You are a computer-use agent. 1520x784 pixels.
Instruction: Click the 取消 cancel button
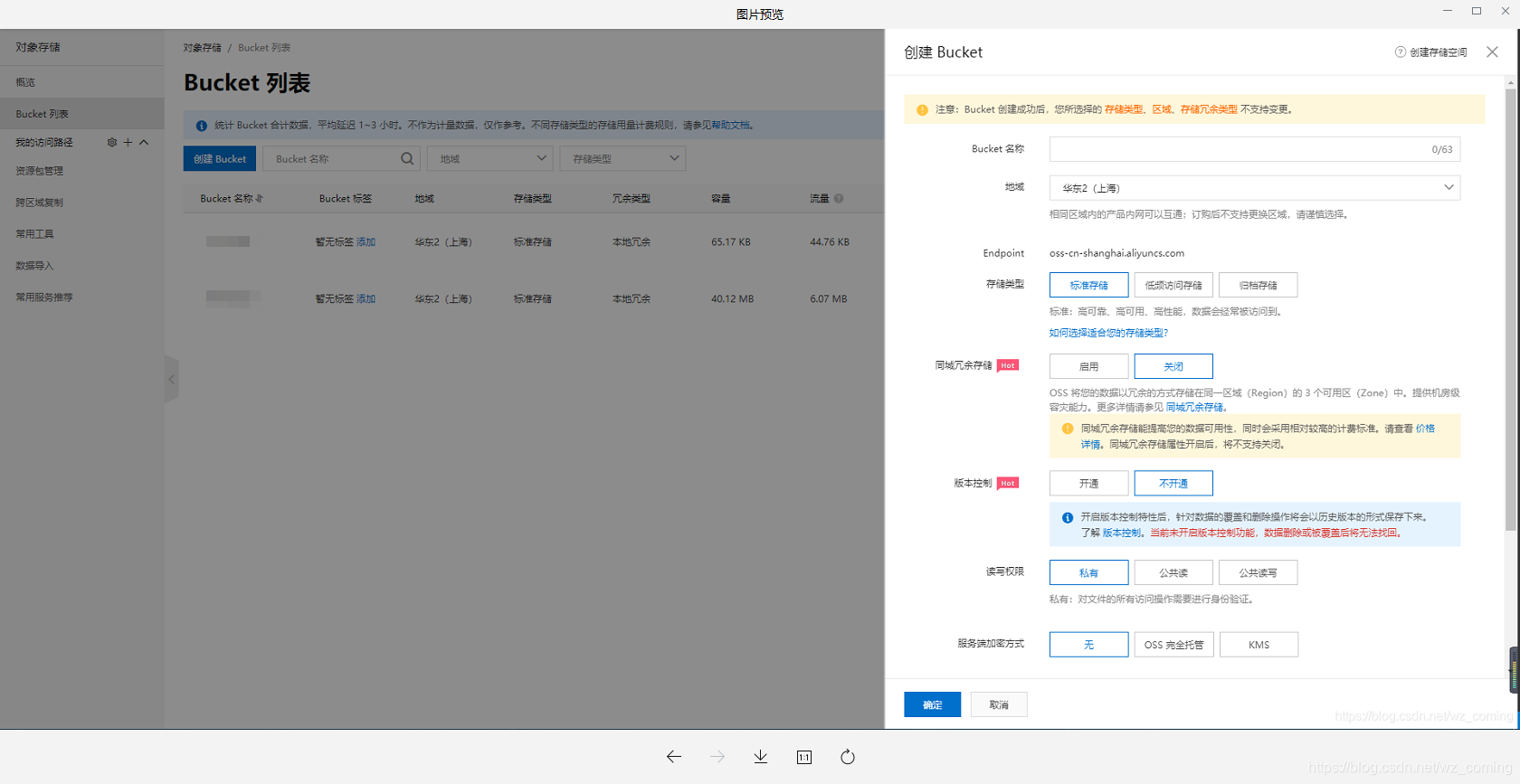(999, 704)
